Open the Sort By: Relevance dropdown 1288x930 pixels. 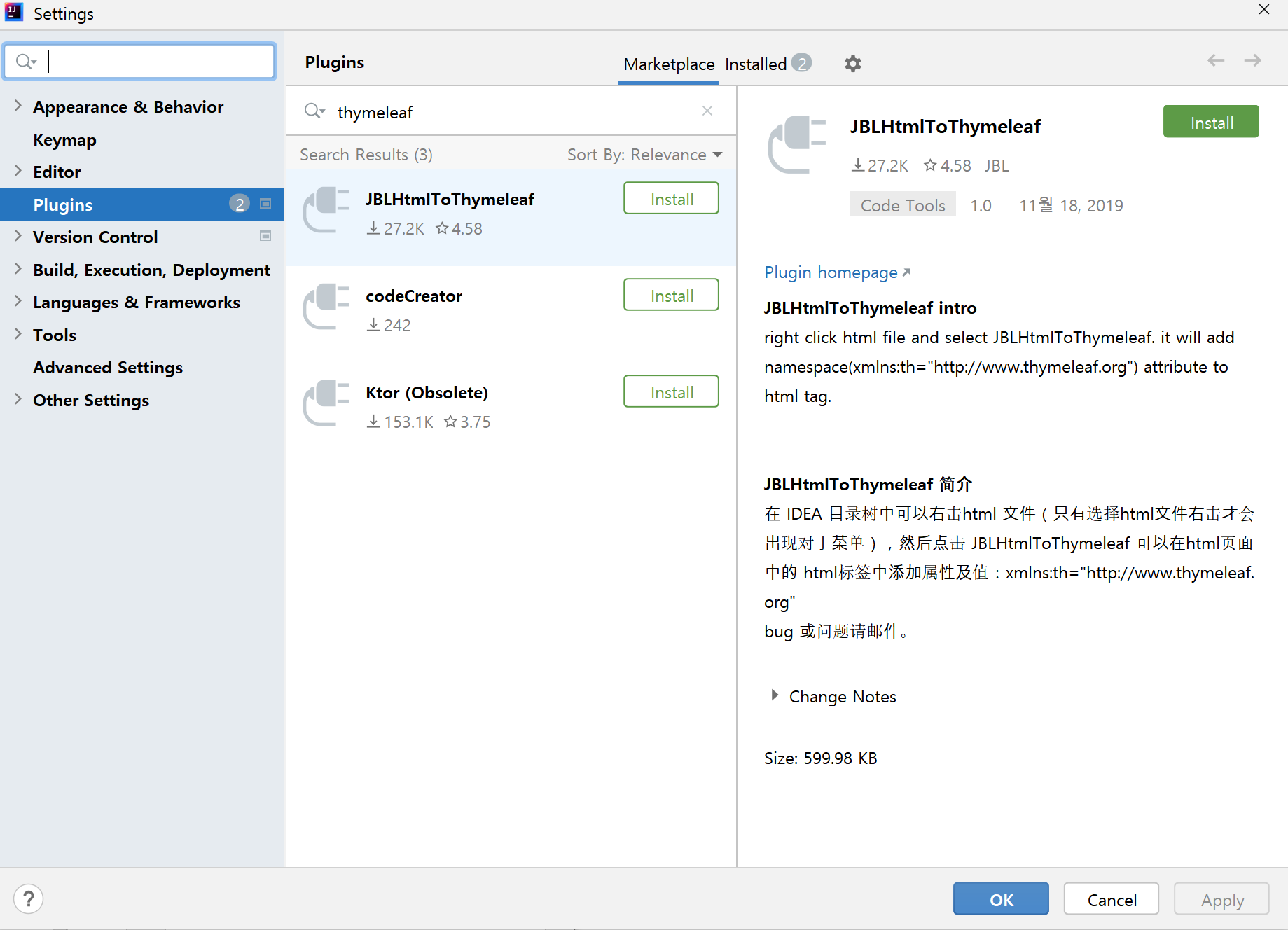click(x=644, y=155)
